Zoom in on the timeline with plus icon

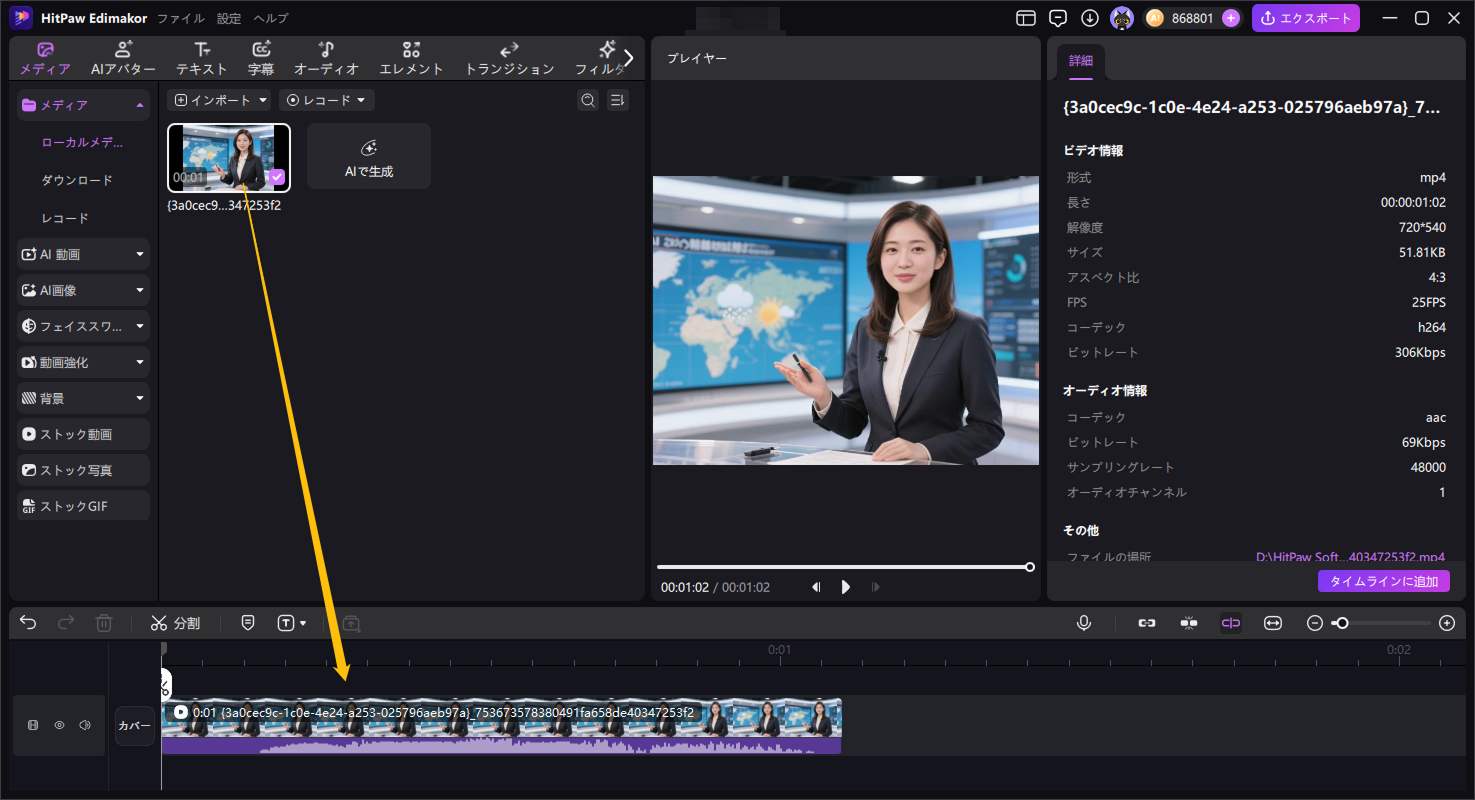click(x=1446, y=622)
